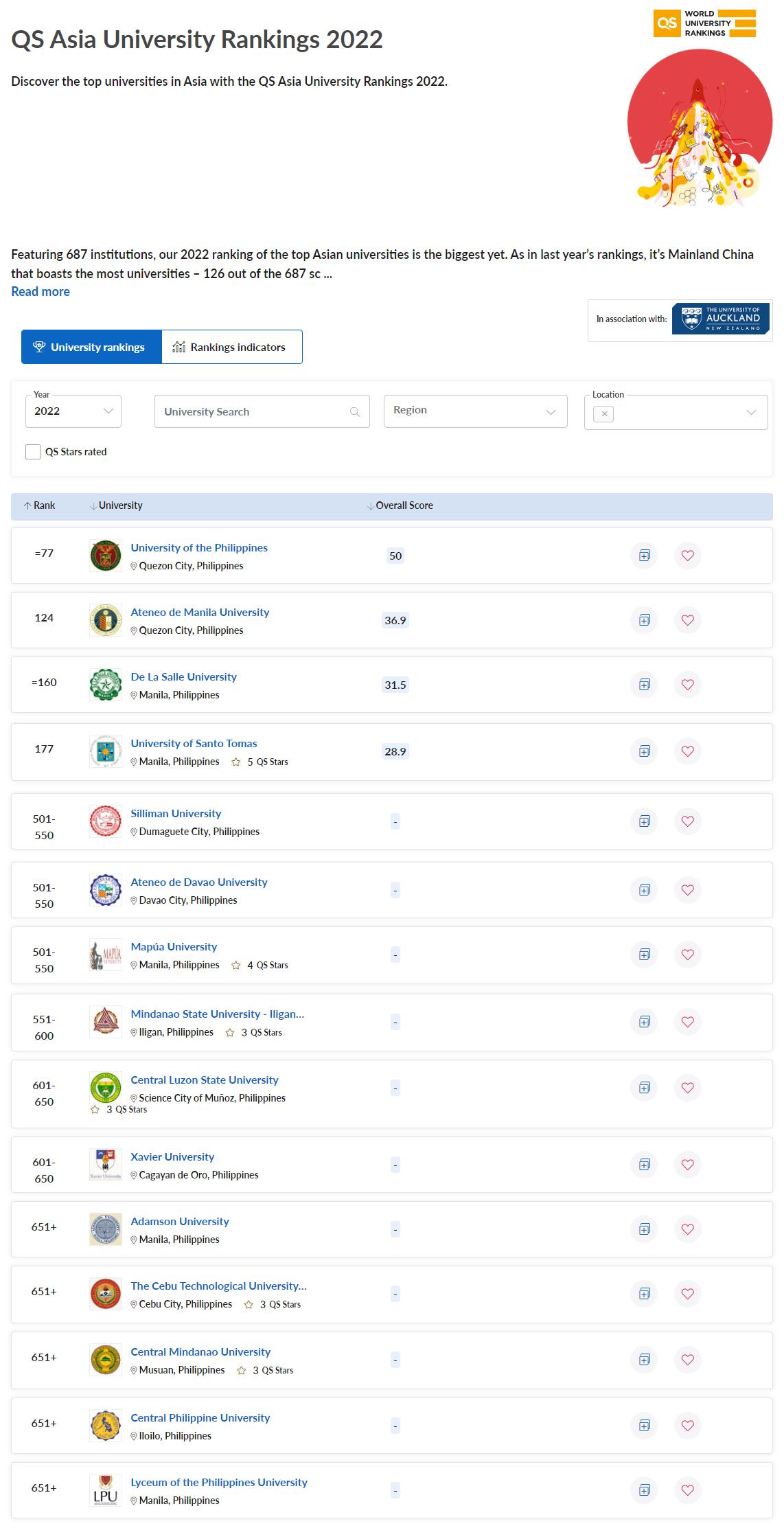Add Ateneo de Manila University to compare
The height and width of the screenshot is (1528, 784).
click(x=644, y=620)
